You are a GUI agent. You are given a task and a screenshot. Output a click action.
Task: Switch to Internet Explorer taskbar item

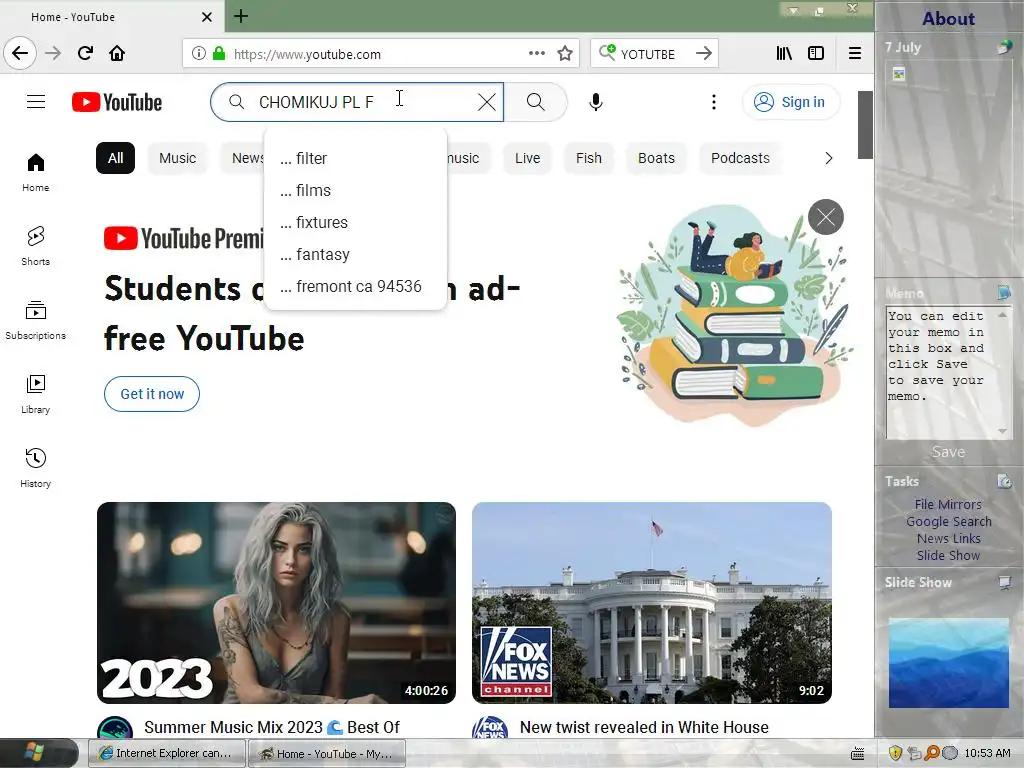[x=167, y=753]
